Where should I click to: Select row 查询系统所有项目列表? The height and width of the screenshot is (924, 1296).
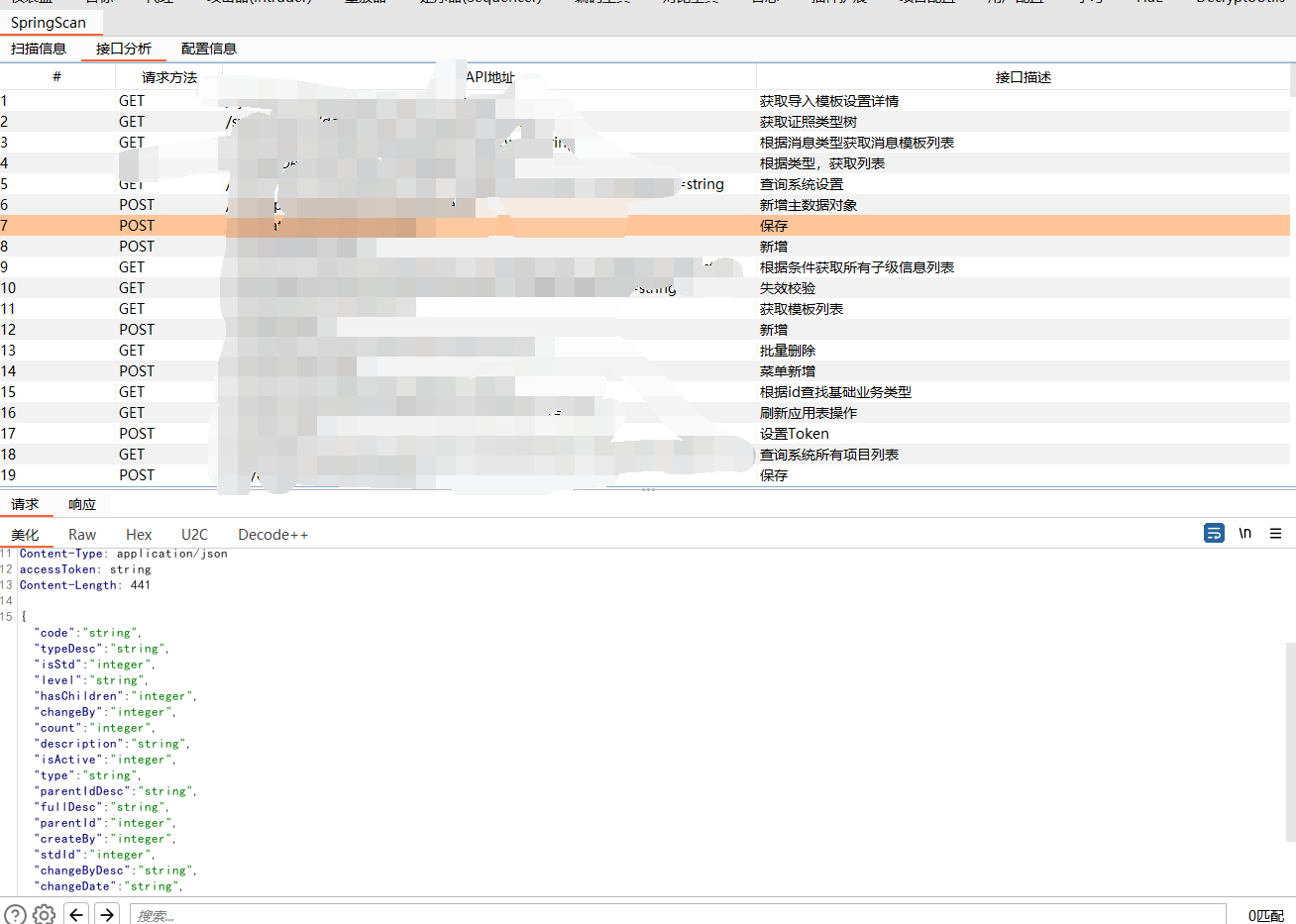pos(645,455)
